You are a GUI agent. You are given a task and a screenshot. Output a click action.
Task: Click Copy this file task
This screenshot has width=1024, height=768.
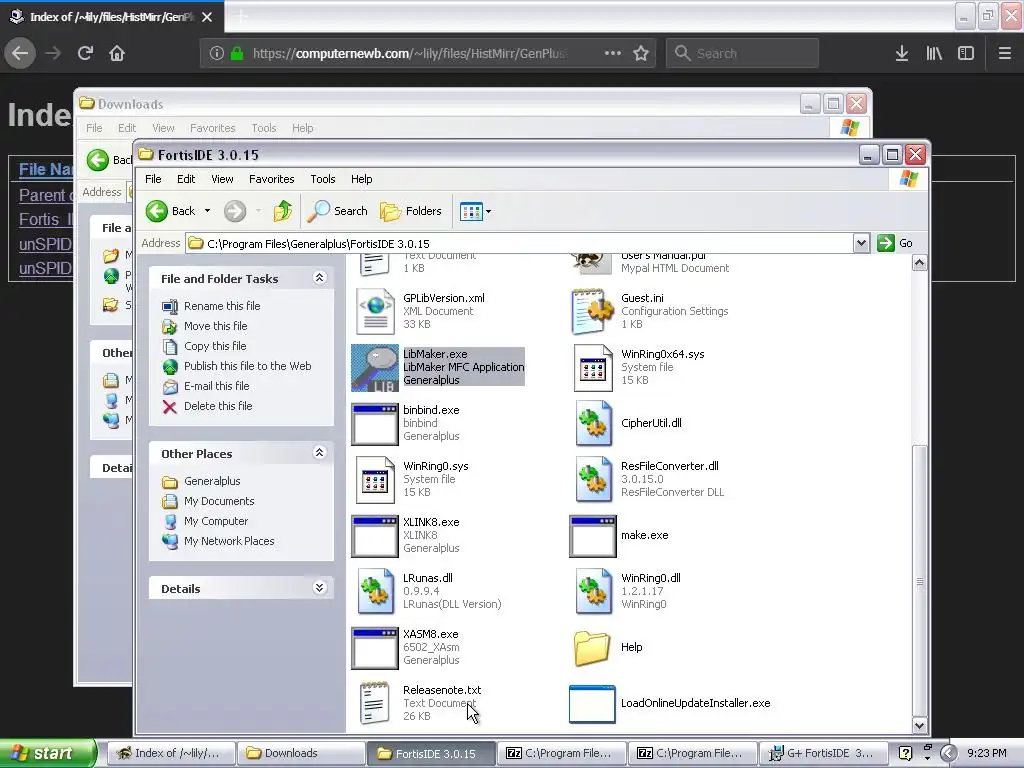tap(215, 346)
